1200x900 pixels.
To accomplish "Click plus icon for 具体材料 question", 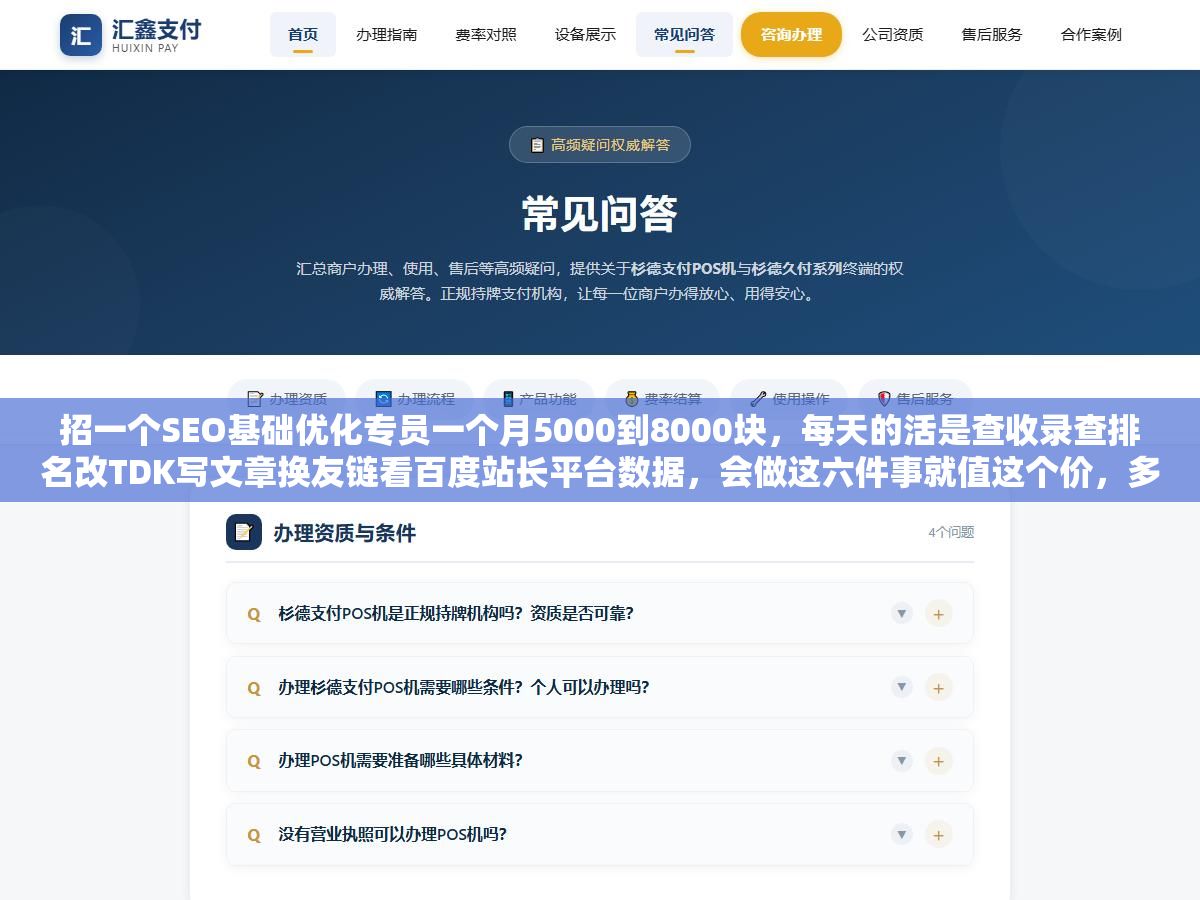I will point(938,760).
